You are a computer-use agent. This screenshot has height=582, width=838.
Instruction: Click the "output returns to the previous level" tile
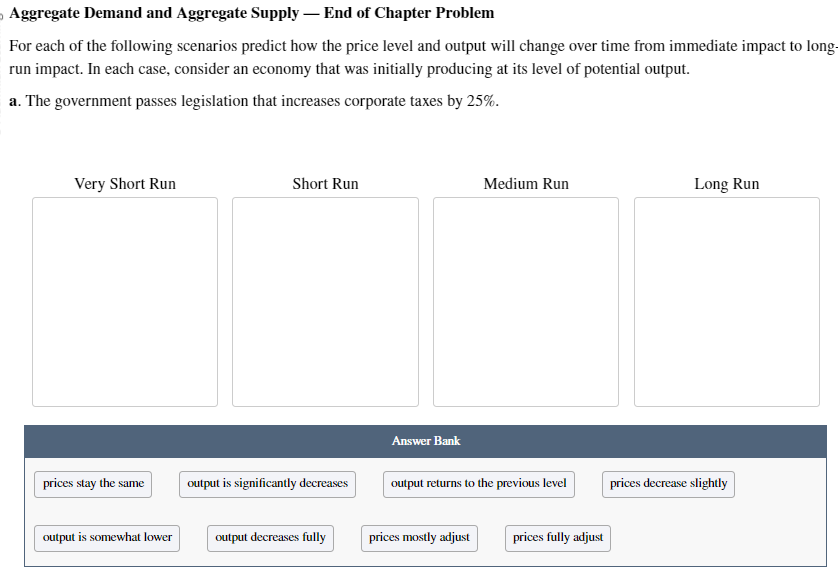pos(479,484)
